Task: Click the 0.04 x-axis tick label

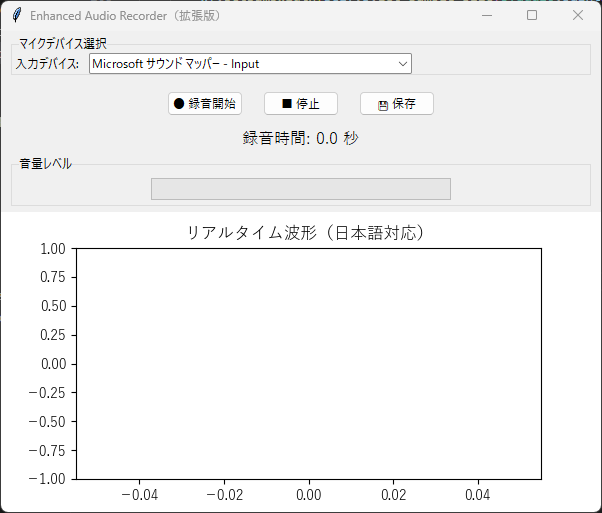Action: tap(478, 494)
